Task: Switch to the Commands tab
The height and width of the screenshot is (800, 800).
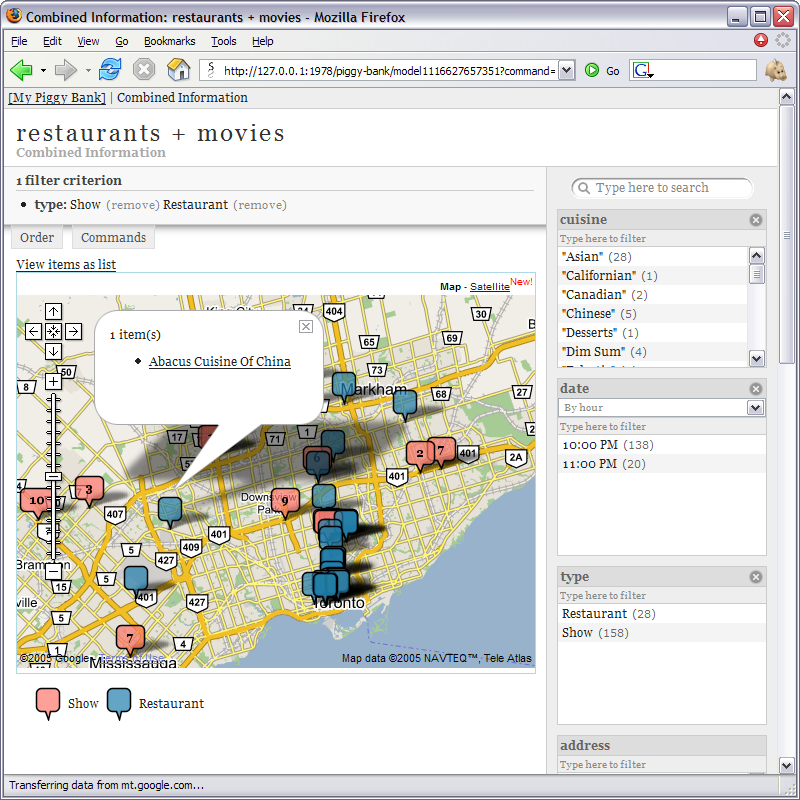Action: (113, 238)
